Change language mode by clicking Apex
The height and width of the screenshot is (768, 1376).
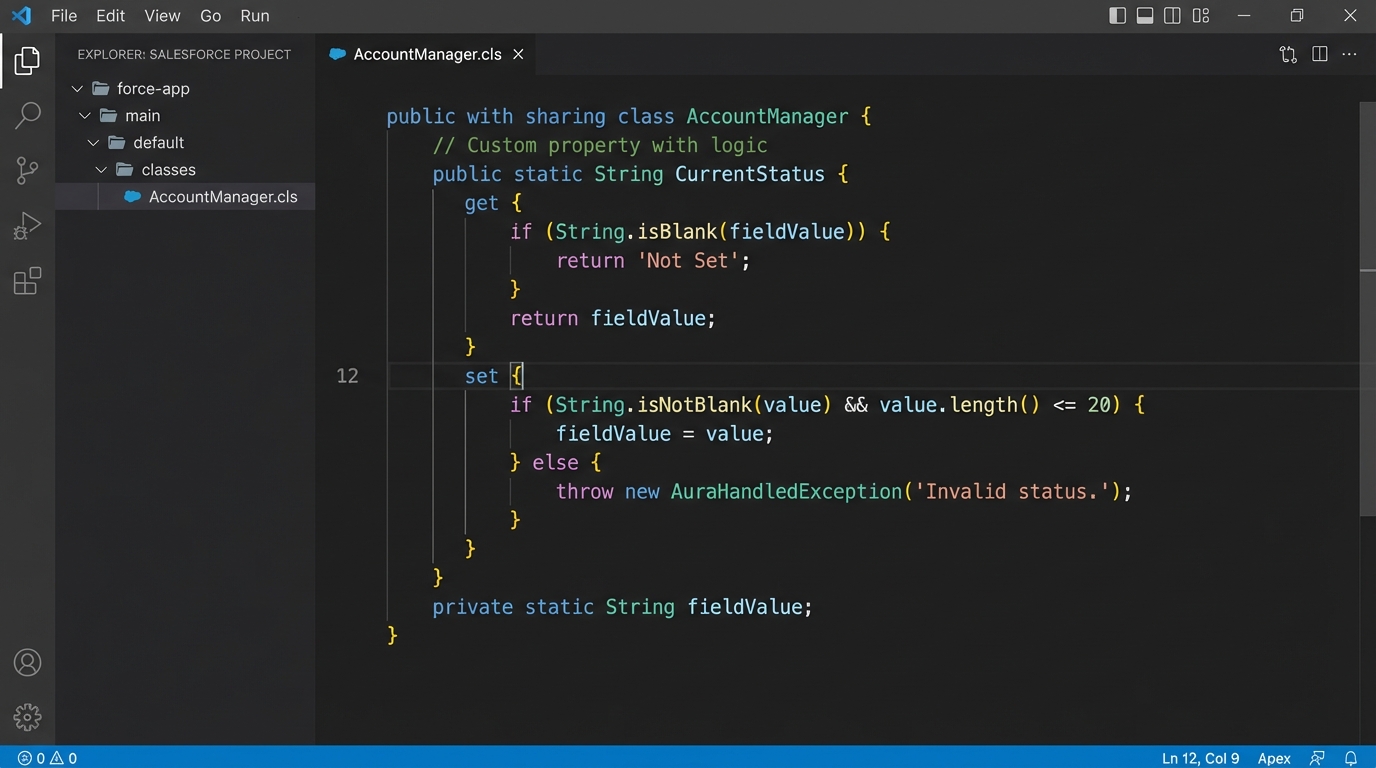pos(1273,758)
